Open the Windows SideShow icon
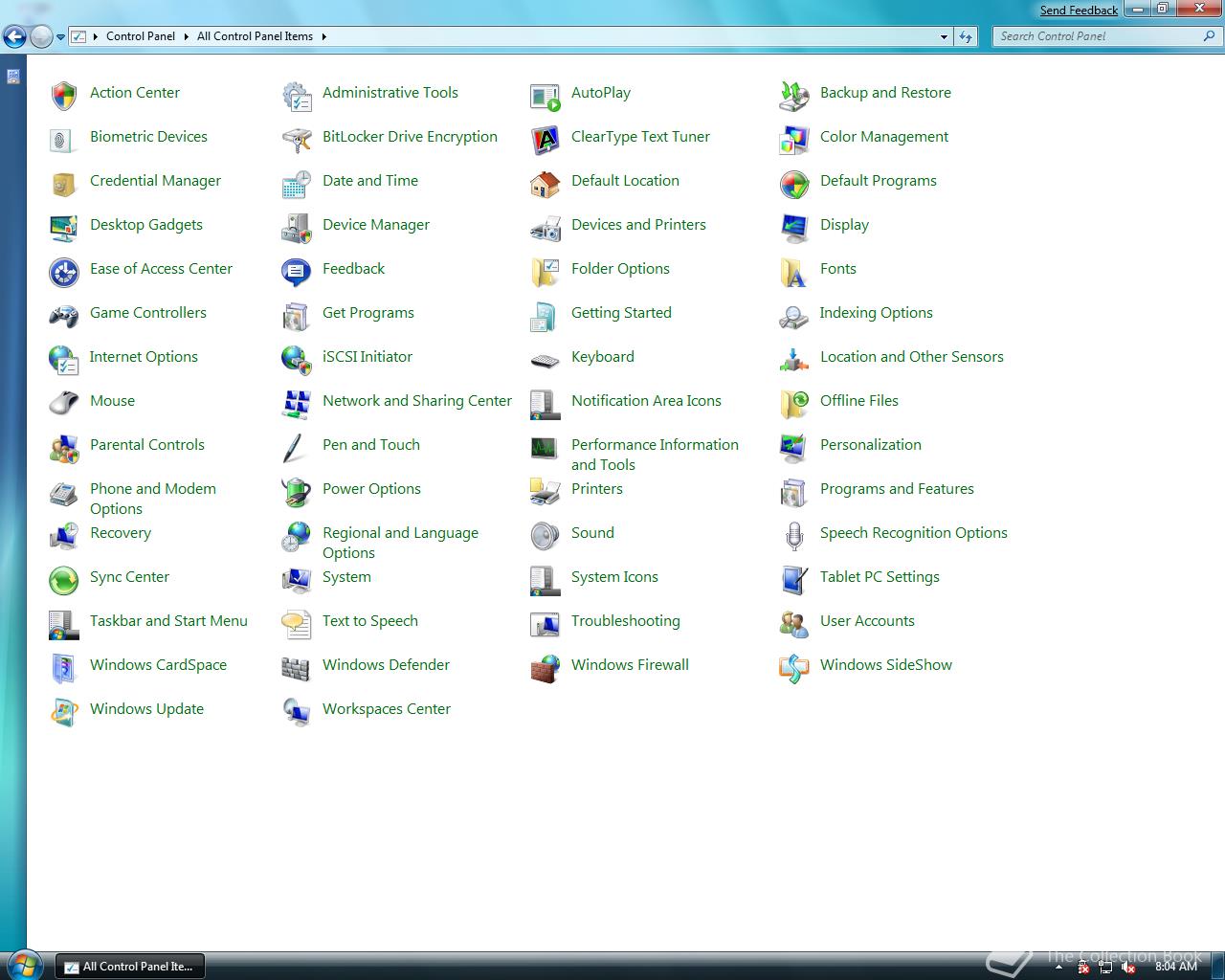This screenshot has height=980, width=1225. point(794,668)
